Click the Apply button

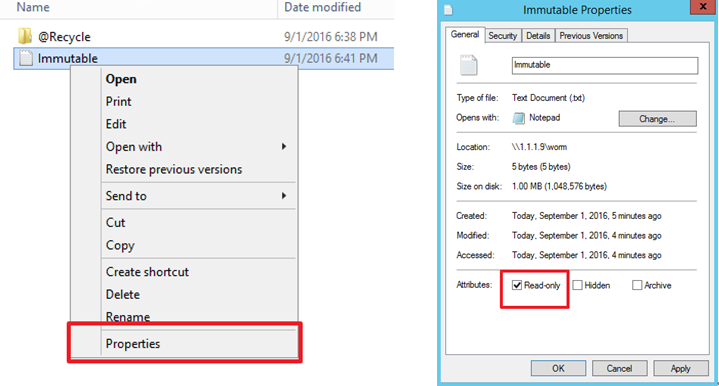pyautogui.click(x=680, y=368)
